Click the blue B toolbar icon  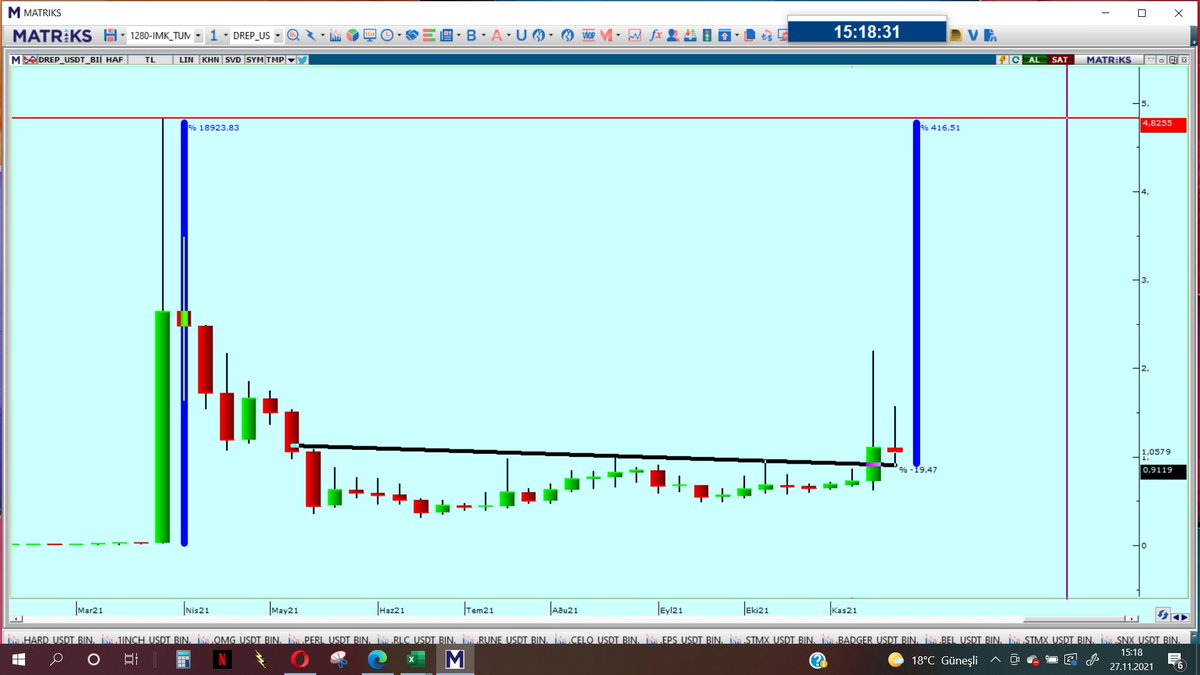[x=471, y=35]
